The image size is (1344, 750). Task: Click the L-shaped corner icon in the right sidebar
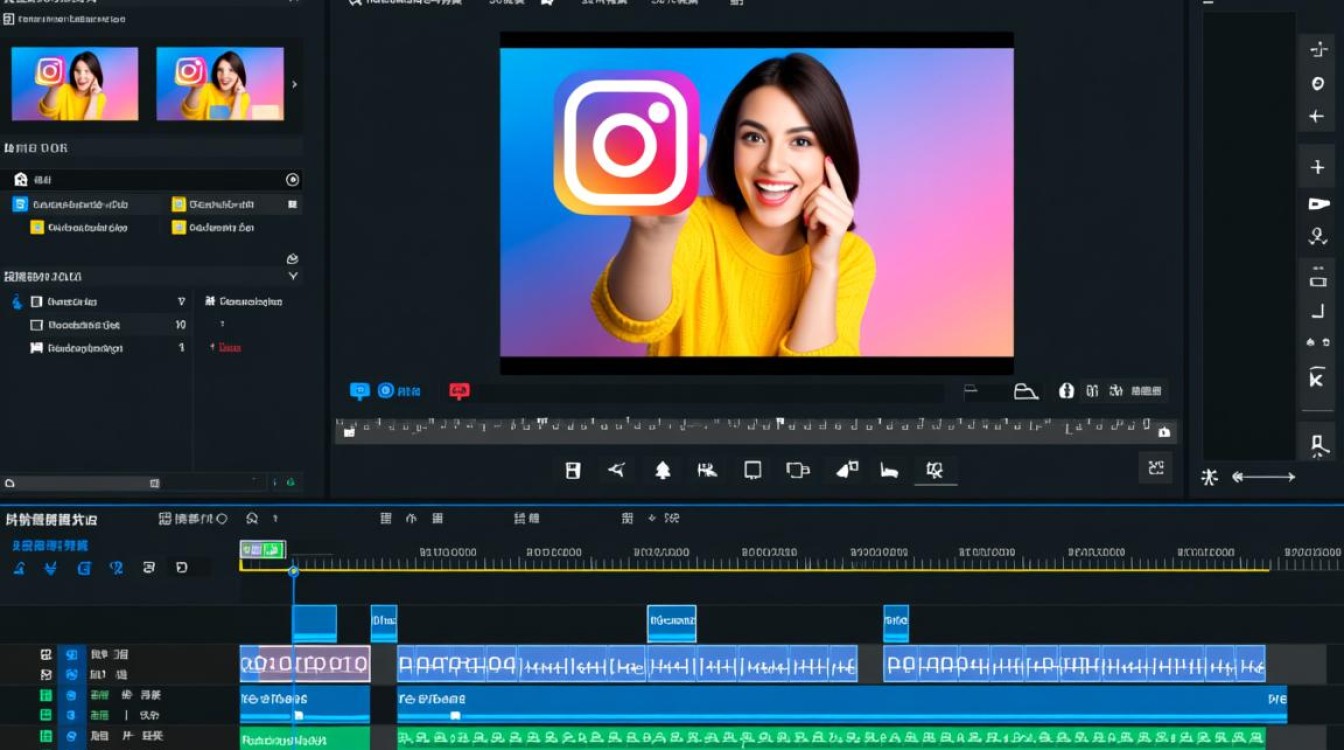coord(1318,313)
